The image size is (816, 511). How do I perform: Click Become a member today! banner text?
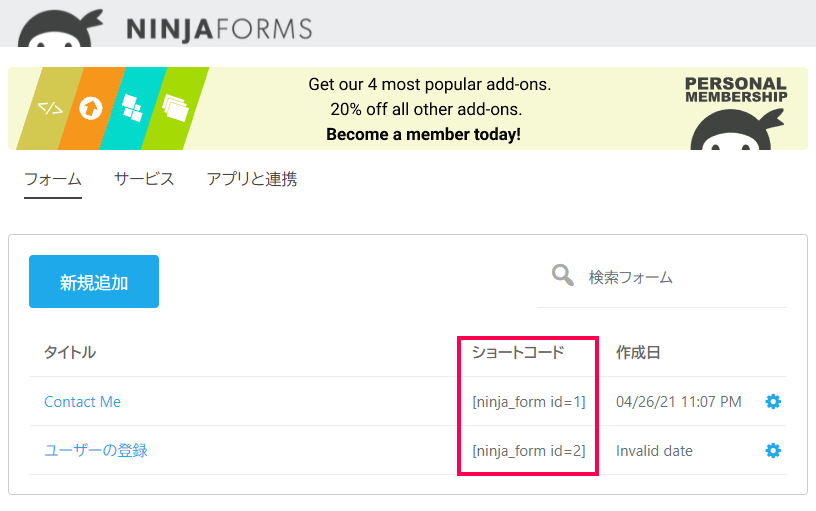[x=423, y=134]
